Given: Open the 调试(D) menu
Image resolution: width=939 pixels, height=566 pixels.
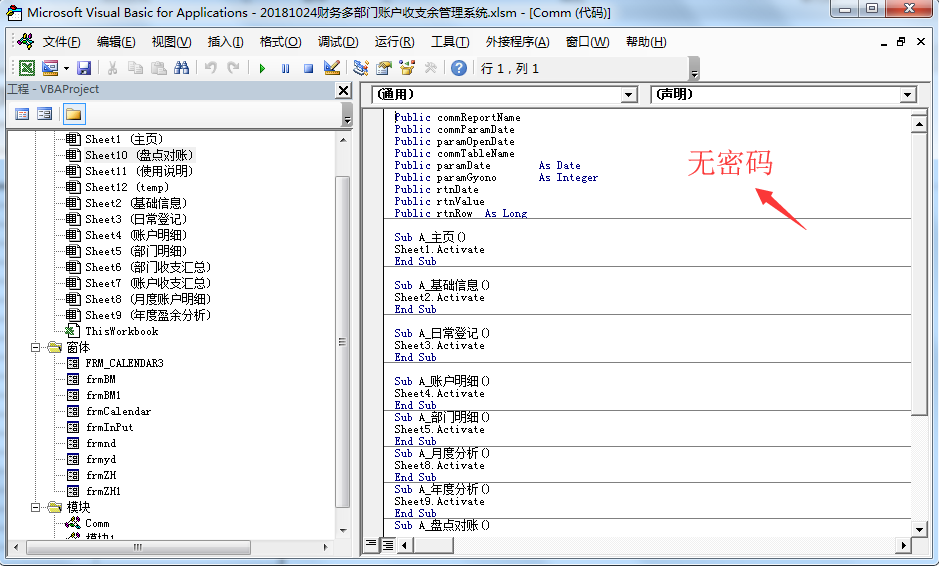Looking at the screenshot, I should point(338,42).
